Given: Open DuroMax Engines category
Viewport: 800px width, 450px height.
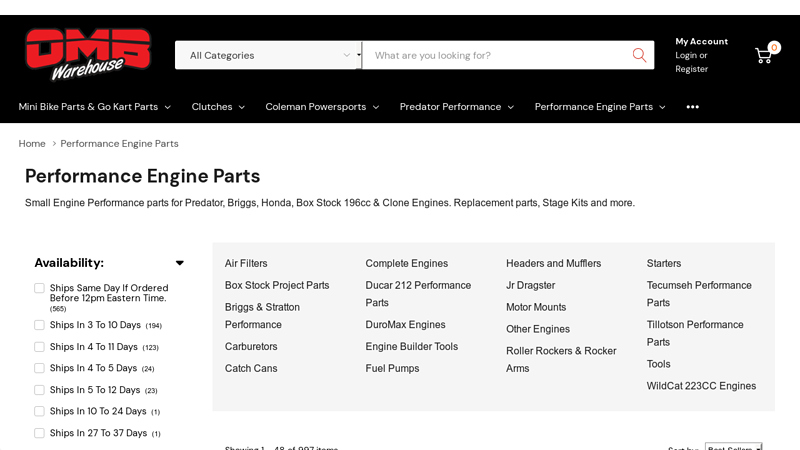Looking at the screenshot, I should tap(405, 324).
